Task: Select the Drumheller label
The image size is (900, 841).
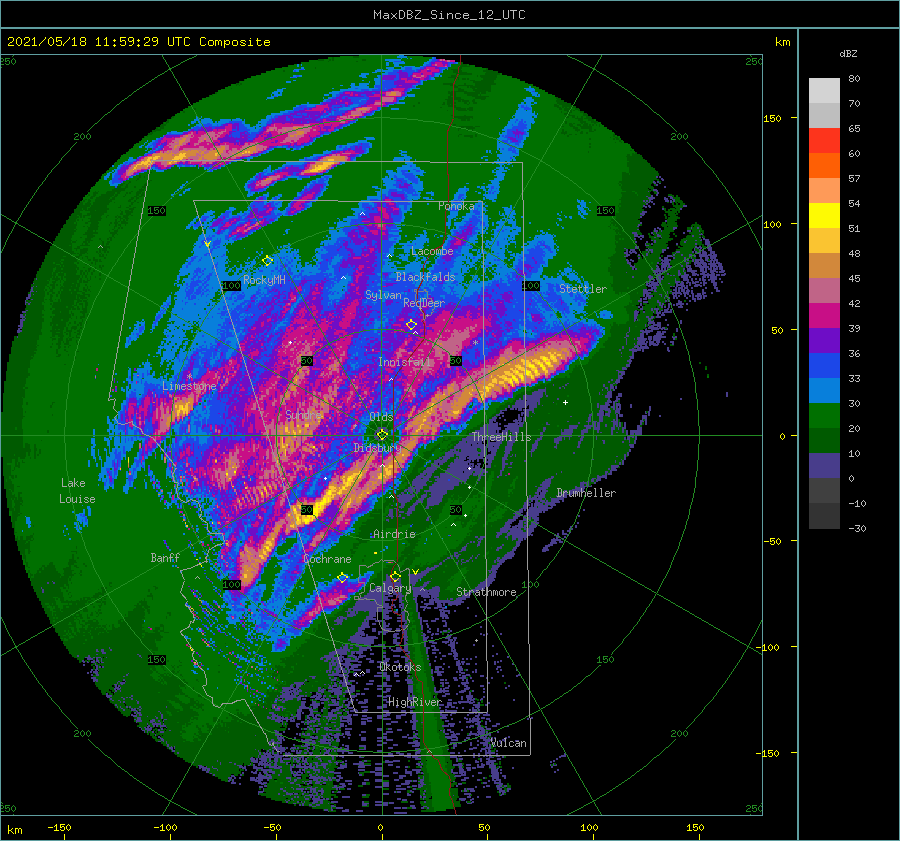Action: pyautogui.click(x=586, y=493)
